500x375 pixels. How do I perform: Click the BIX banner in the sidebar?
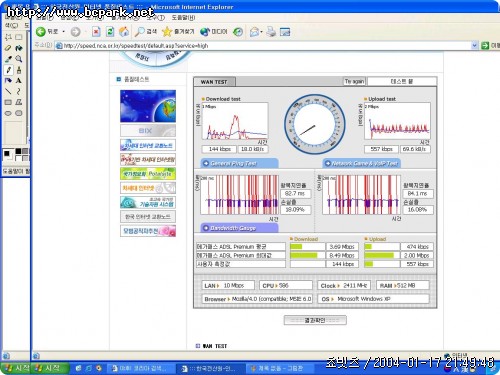[x=148, y=131]
